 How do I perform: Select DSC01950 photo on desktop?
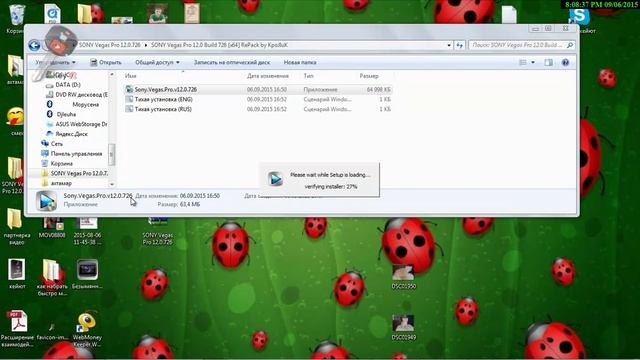[403, 277]
